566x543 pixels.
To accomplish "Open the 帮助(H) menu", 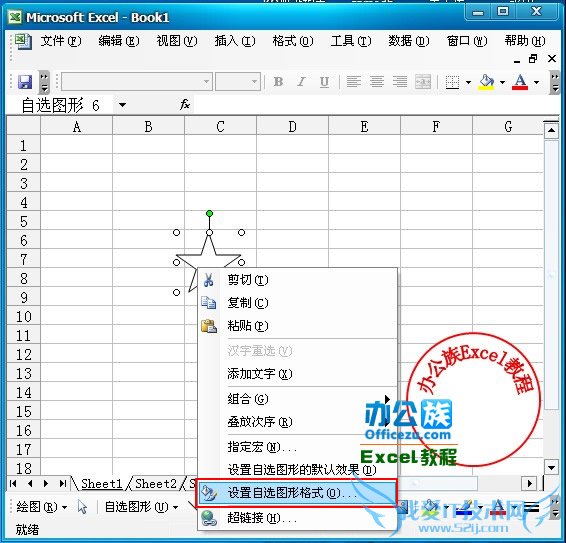I will [525, 41].
